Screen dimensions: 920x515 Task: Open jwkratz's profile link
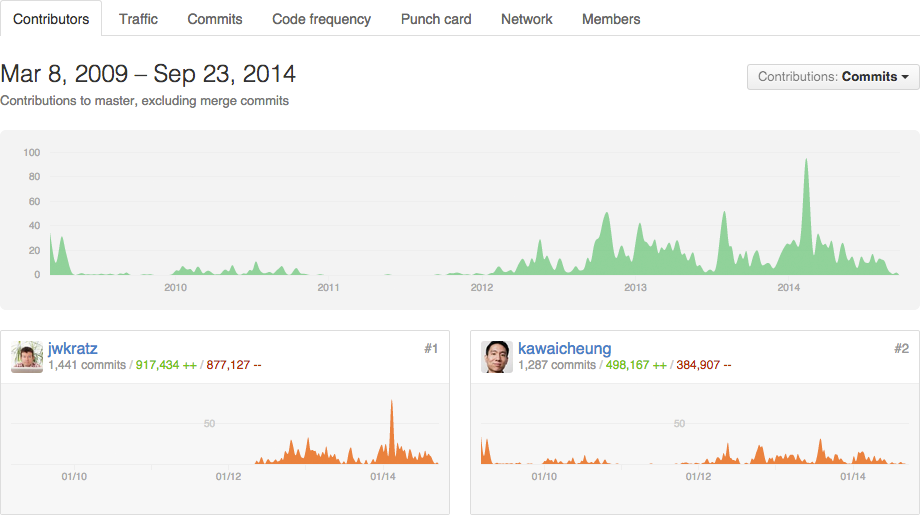click(73, 348)
